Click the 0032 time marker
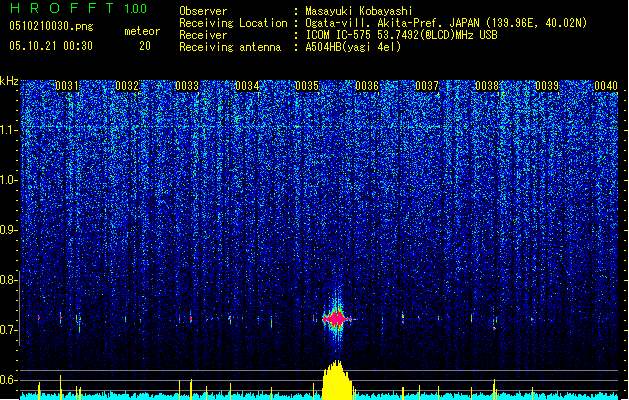The width and height of the screenshot is (629, 400). pyautogui.click(x=127, y=86)
